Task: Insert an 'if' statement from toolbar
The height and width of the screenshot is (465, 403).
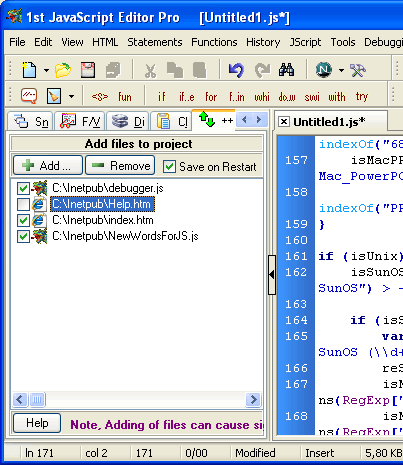Action: coord(162,97)
